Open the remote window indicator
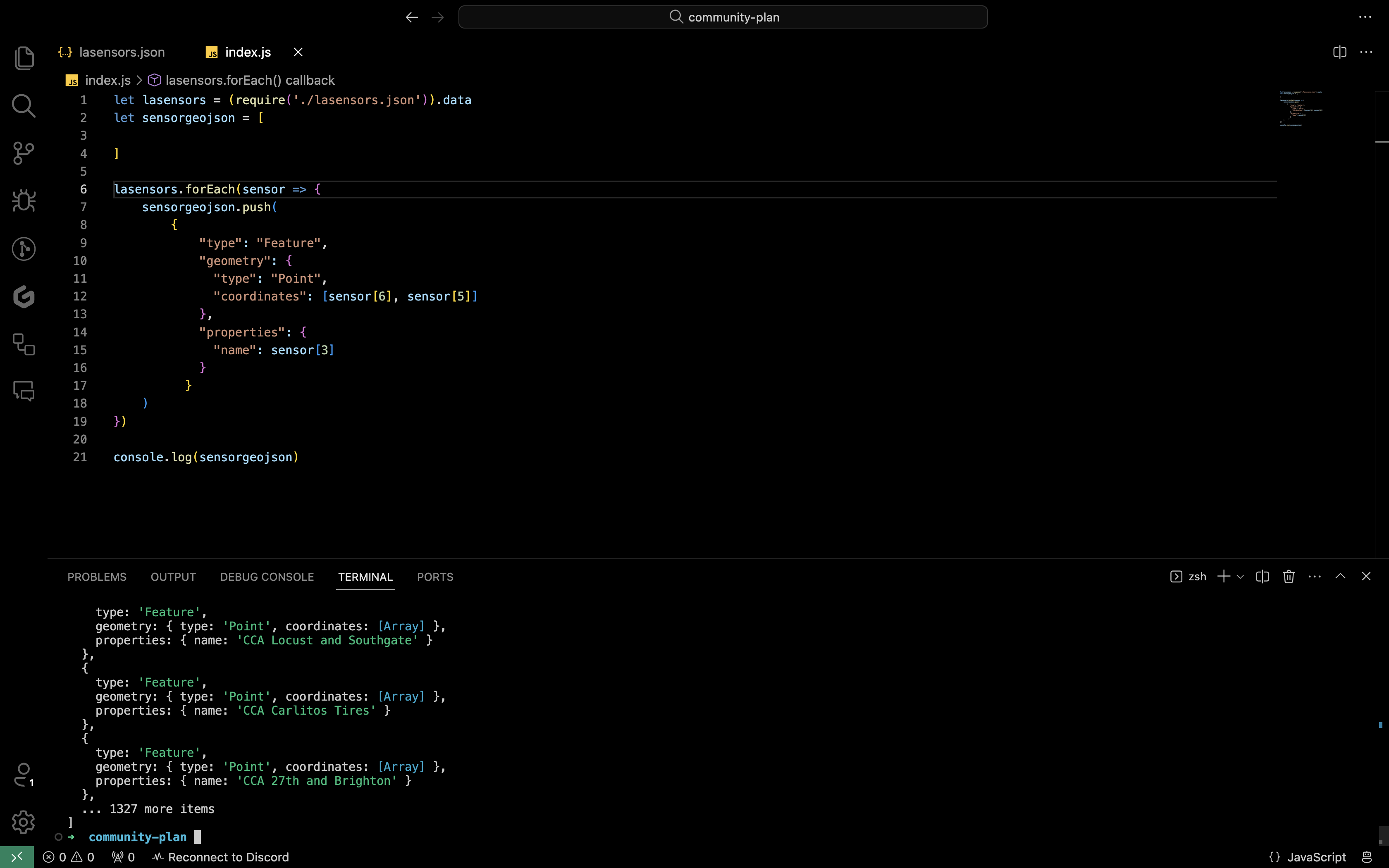This screenshot has height=868, width=1389. 17,857
